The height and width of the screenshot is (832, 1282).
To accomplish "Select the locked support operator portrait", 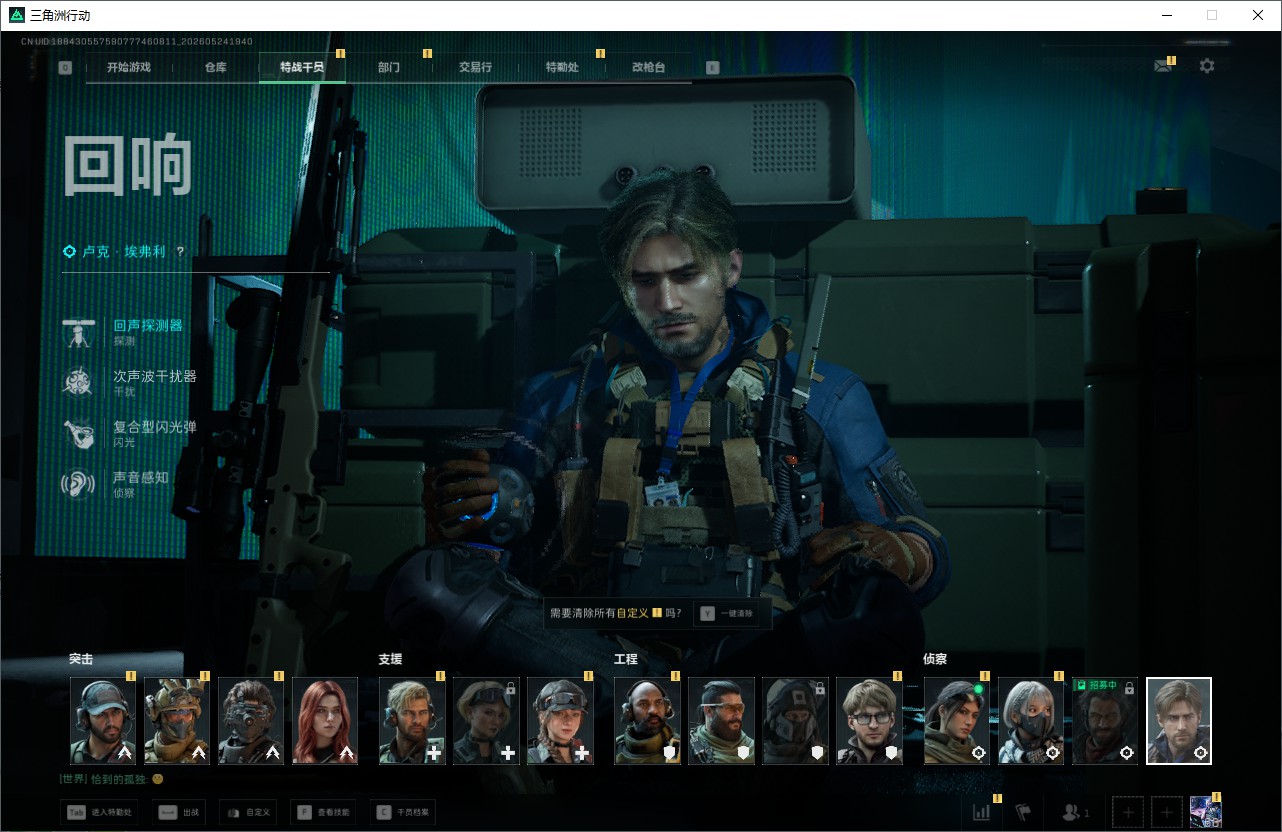I will tap(486, 721).
